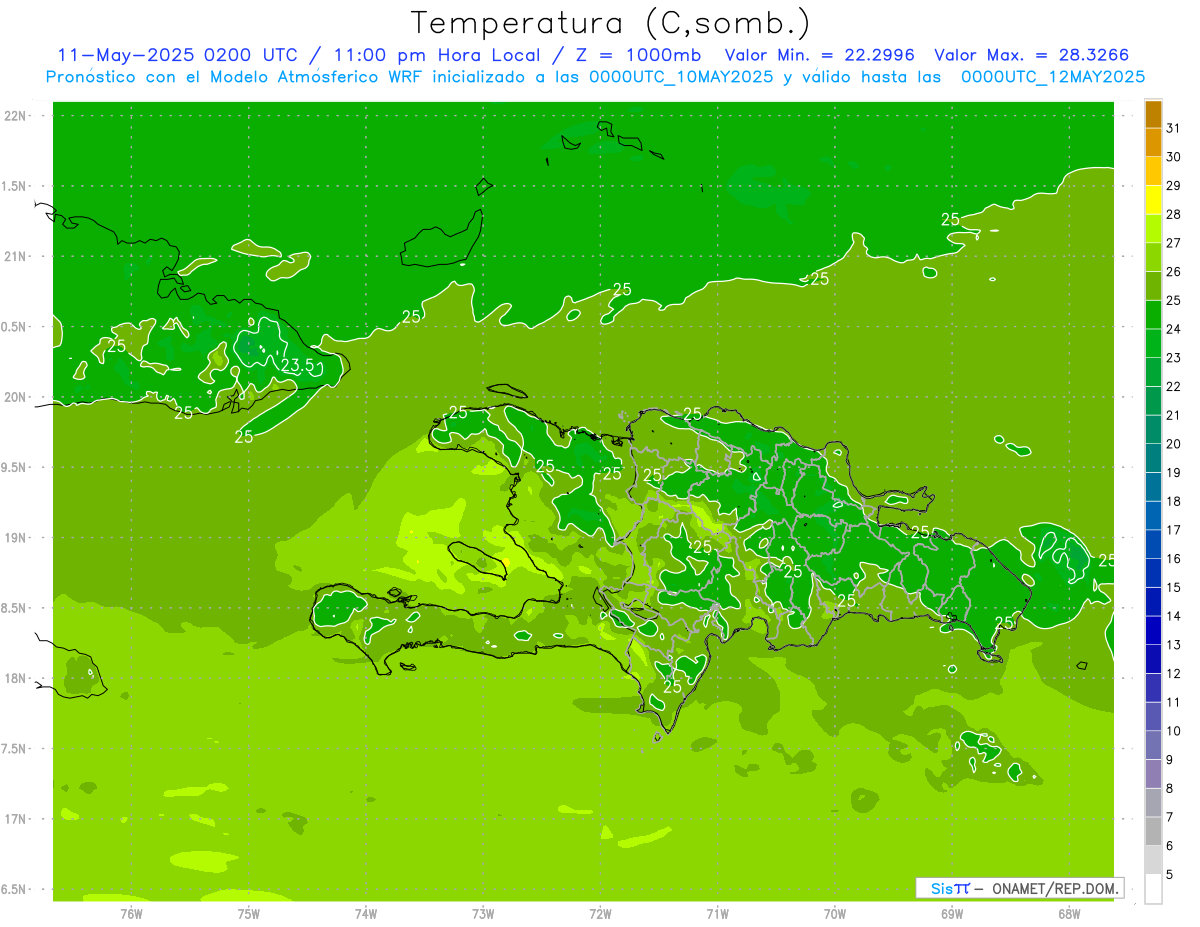
Task: Select the "11-May-2025 0200 UTC" date text
Action: pyautogui.click(x=176, y=55)
